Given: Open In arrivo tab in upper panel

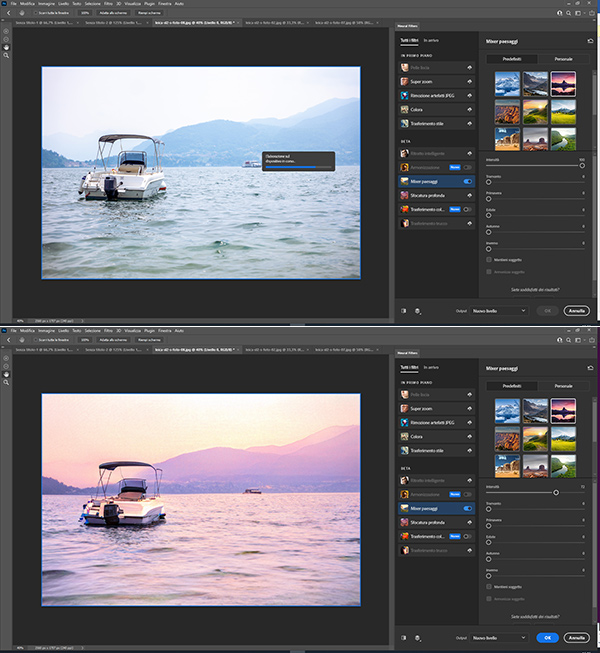Looking at the screenshot, I should point(431,39).
